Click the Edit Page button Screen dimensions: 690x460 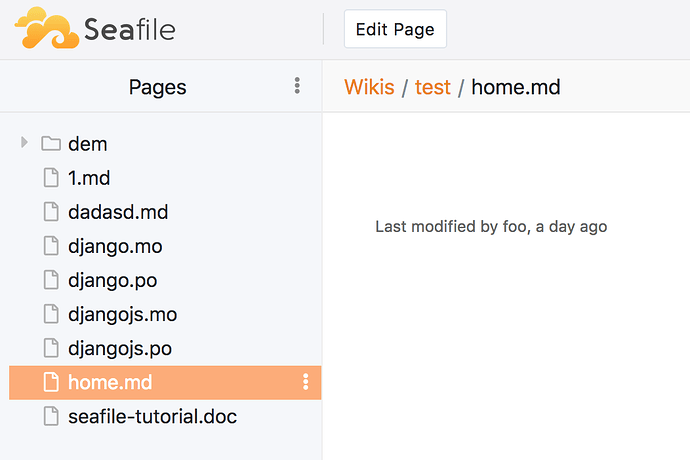(395, 29)
